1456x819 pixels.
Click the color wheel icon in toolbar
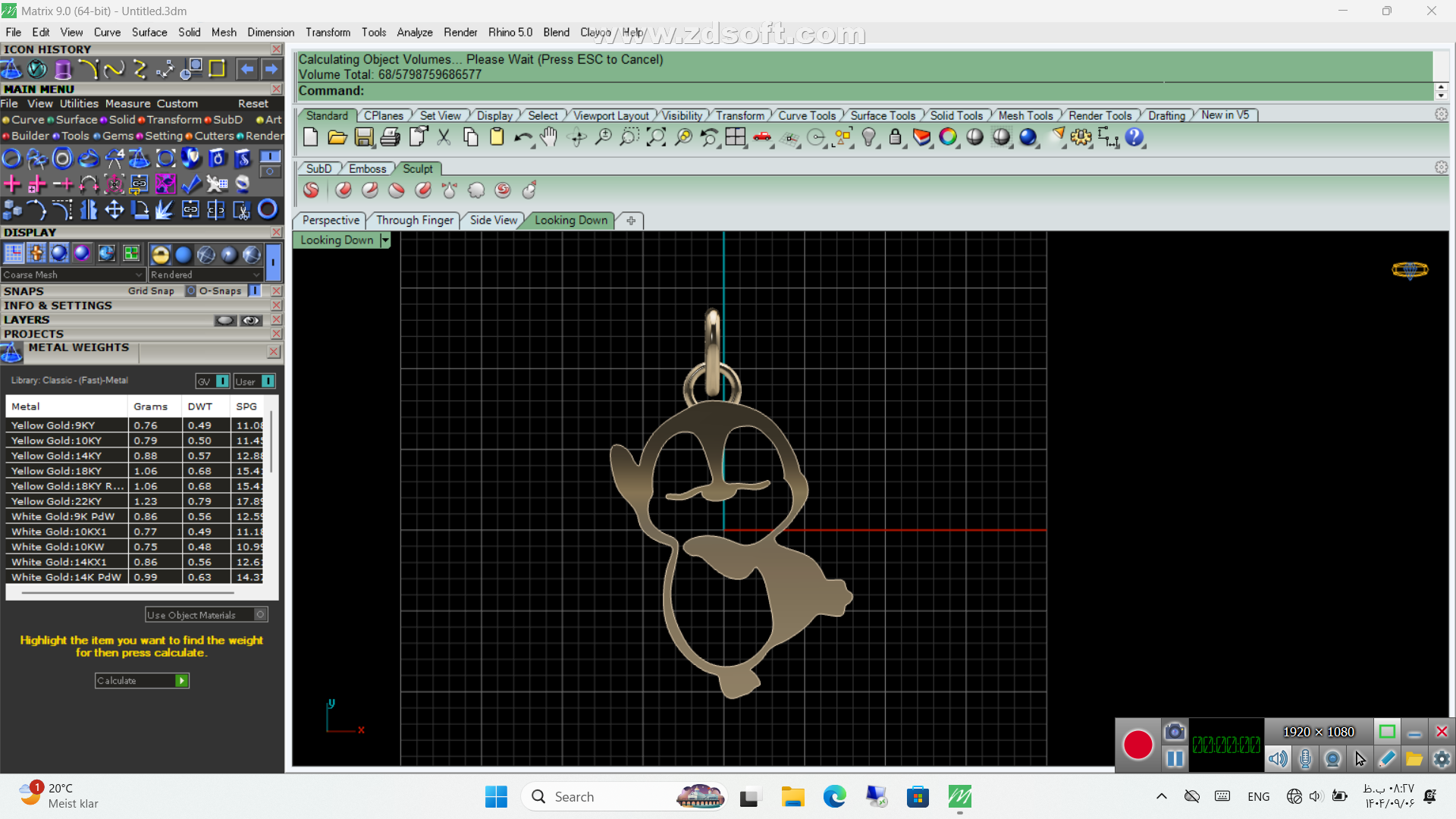(948, 137)
